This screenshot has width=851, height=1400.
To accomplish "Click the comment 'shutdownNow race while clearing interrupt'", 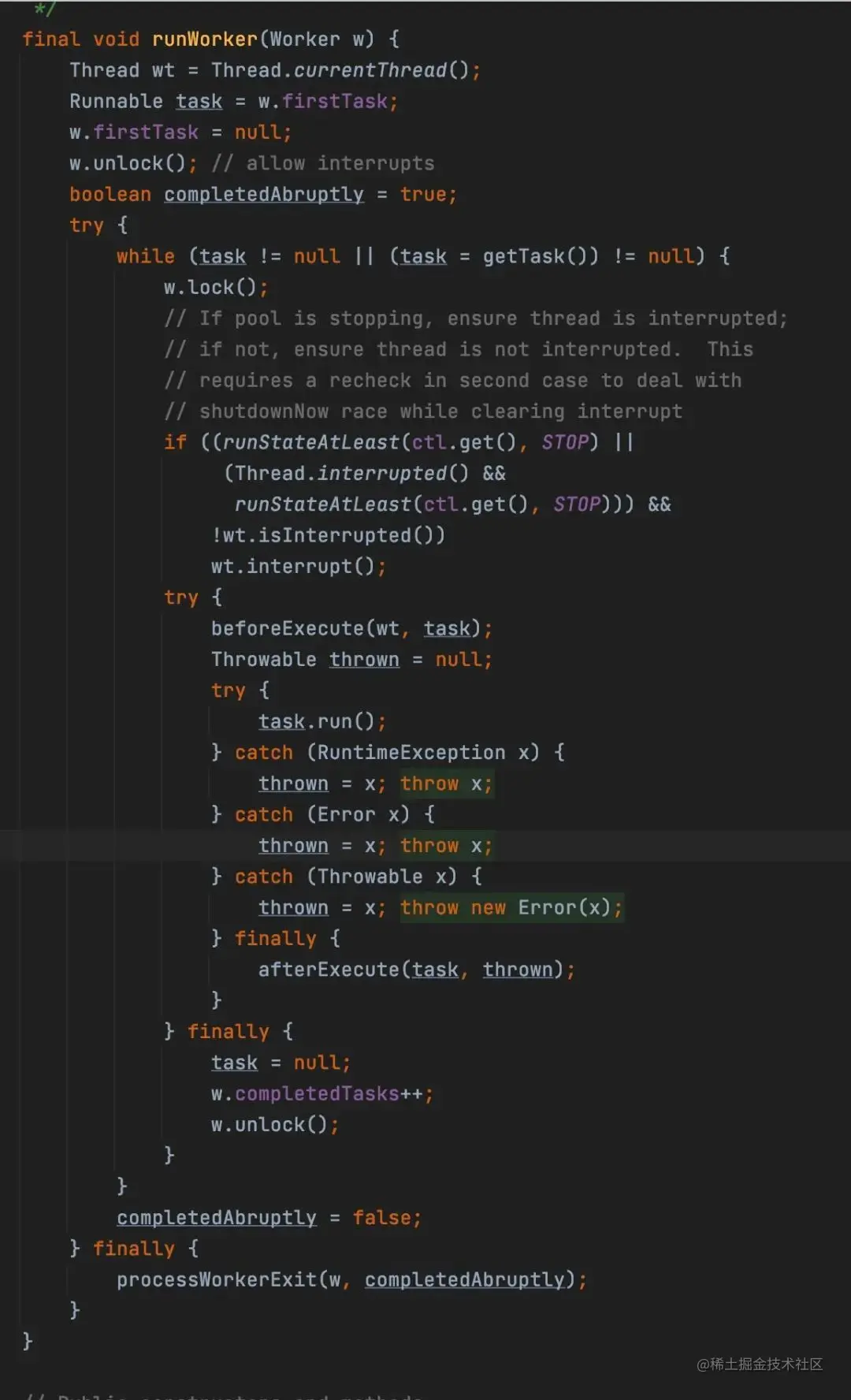I will coord(423,411).
